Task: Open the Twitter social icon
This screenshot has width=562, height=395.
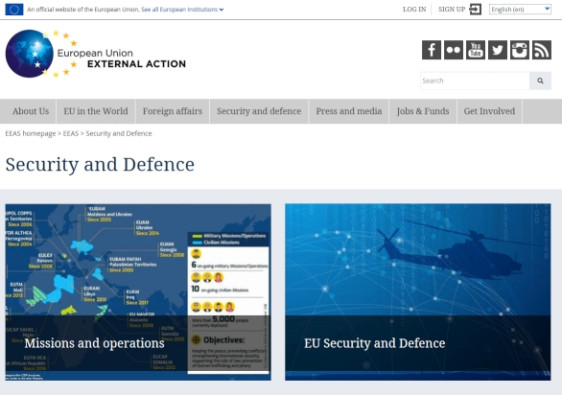Action: [x=497, y=50]
